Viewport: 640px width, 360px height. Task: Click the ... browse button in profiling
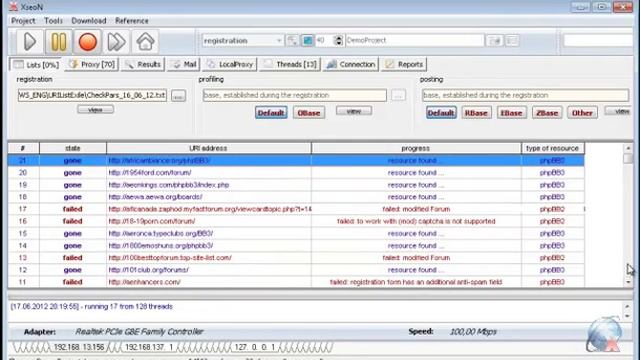398,96
